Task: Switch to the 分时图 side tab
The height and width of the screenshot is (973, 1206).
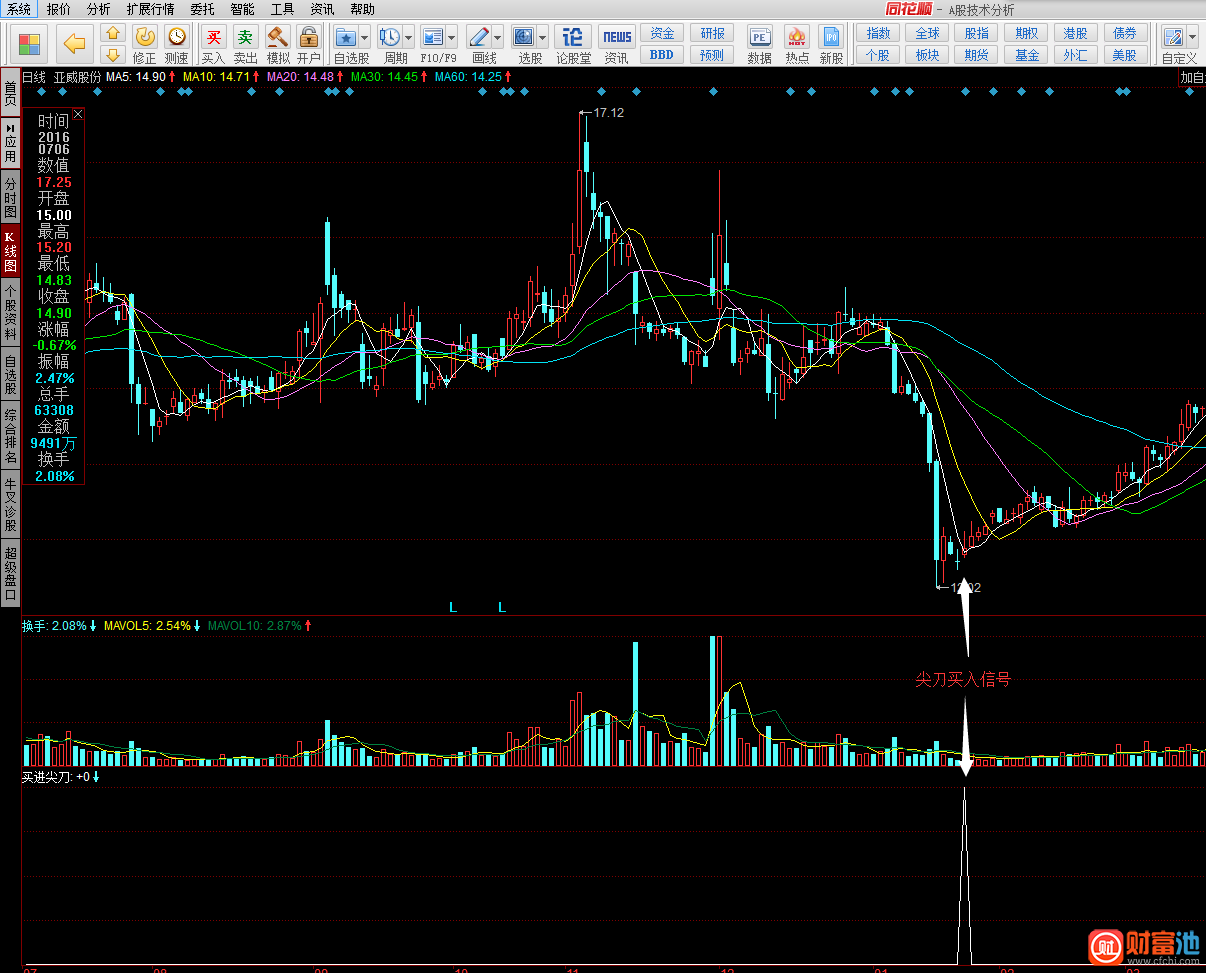Action: point(10,198)
